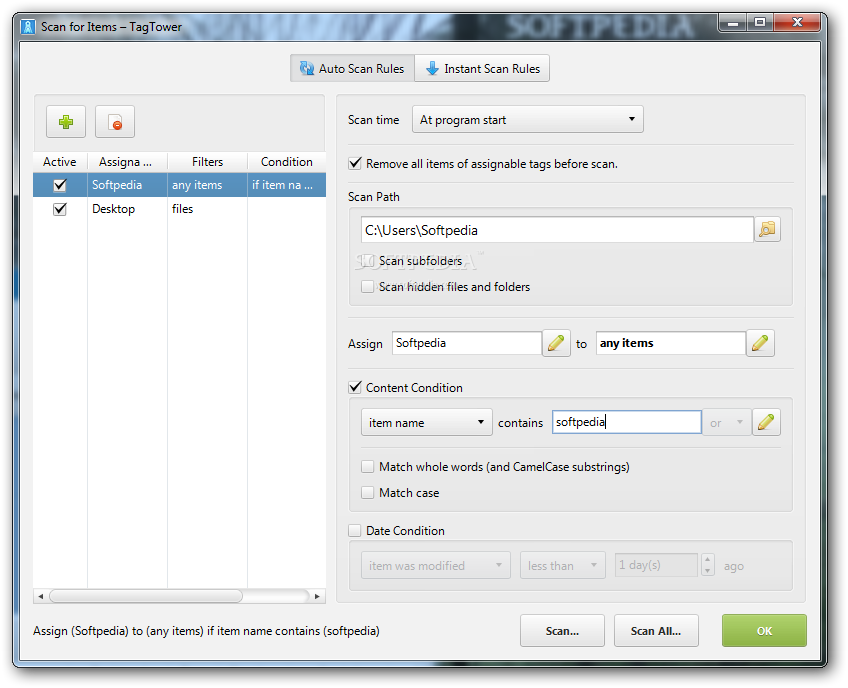The width and height of the screenshot is (848, 688).
Task: Select the Desktop rule row name
Action: tap(114, 209)
